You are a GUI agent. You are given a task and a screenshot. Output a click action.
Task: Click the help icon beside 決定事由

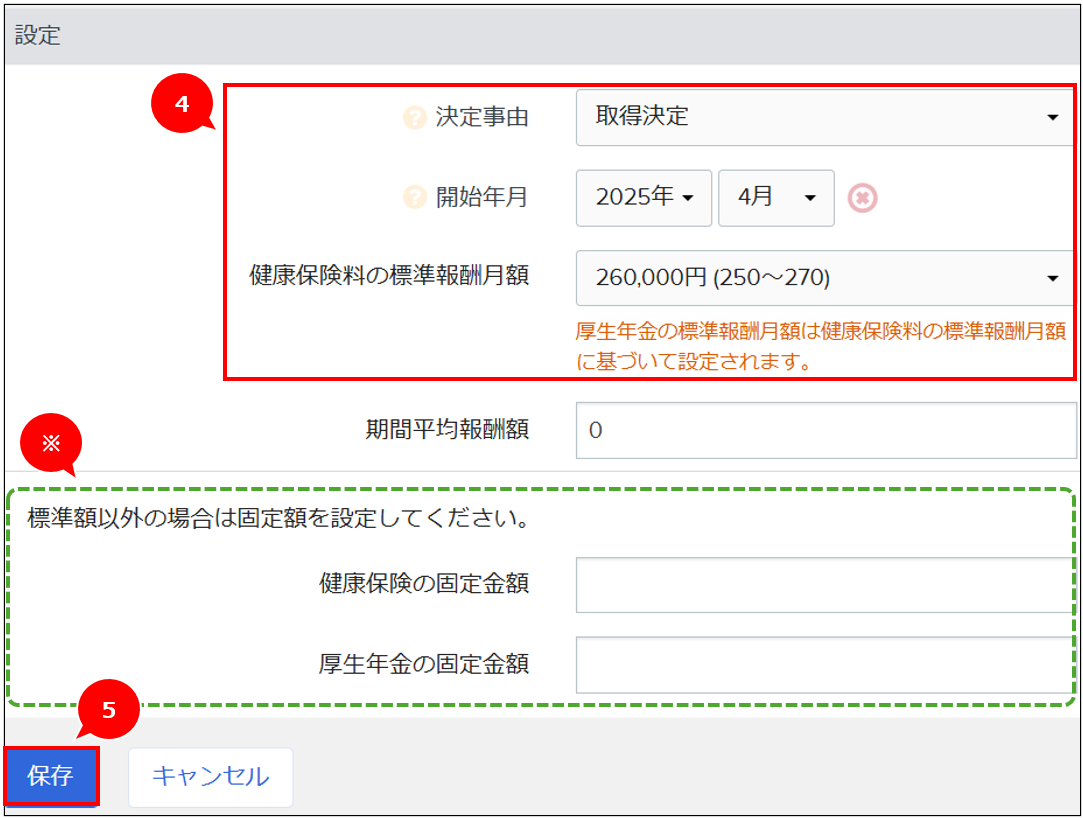click(x=414, y=118)
